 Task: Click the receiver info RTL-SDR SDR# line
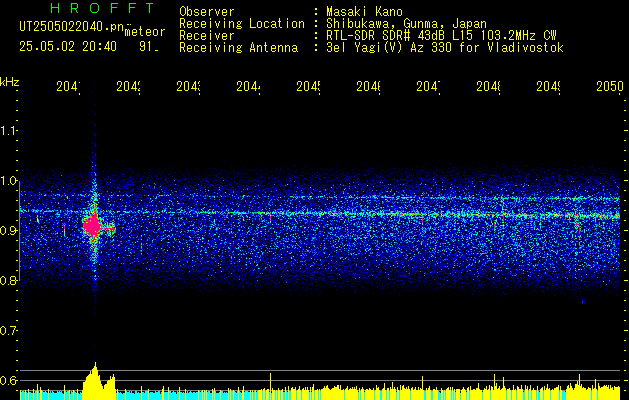pos(441,36)
